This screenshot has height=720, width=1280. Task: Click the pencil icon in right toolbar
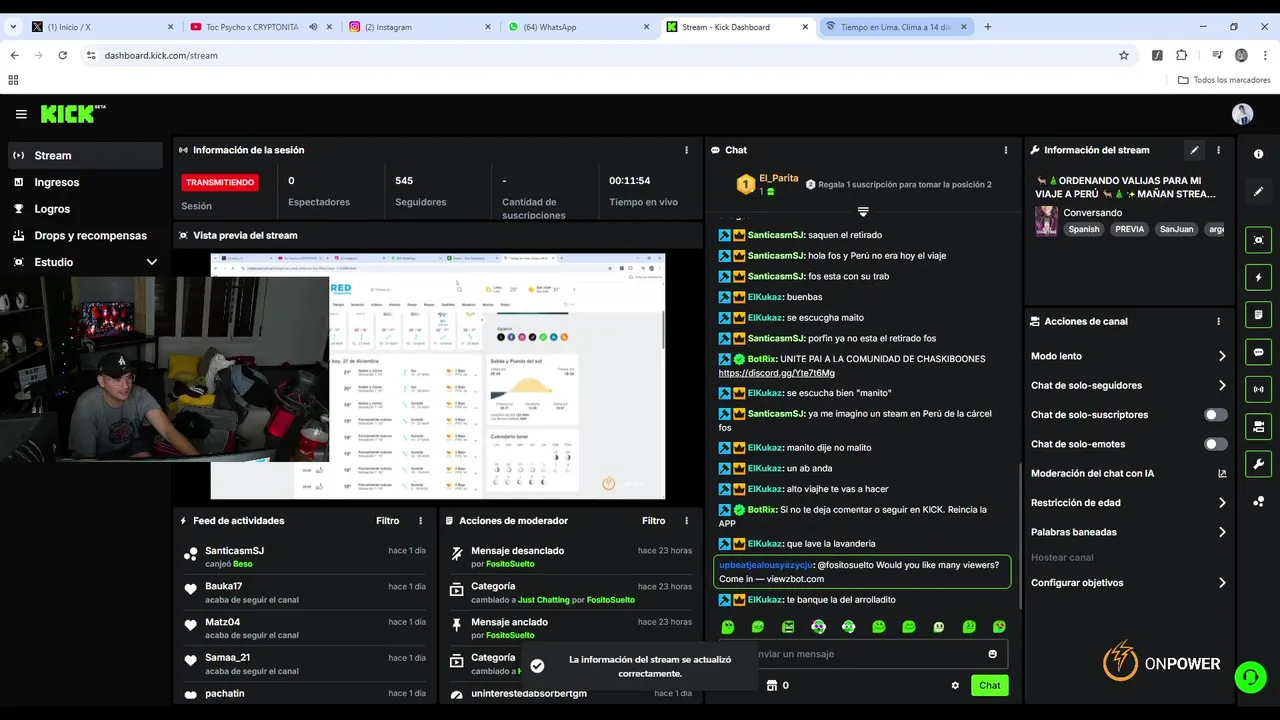coord(1258,191)
